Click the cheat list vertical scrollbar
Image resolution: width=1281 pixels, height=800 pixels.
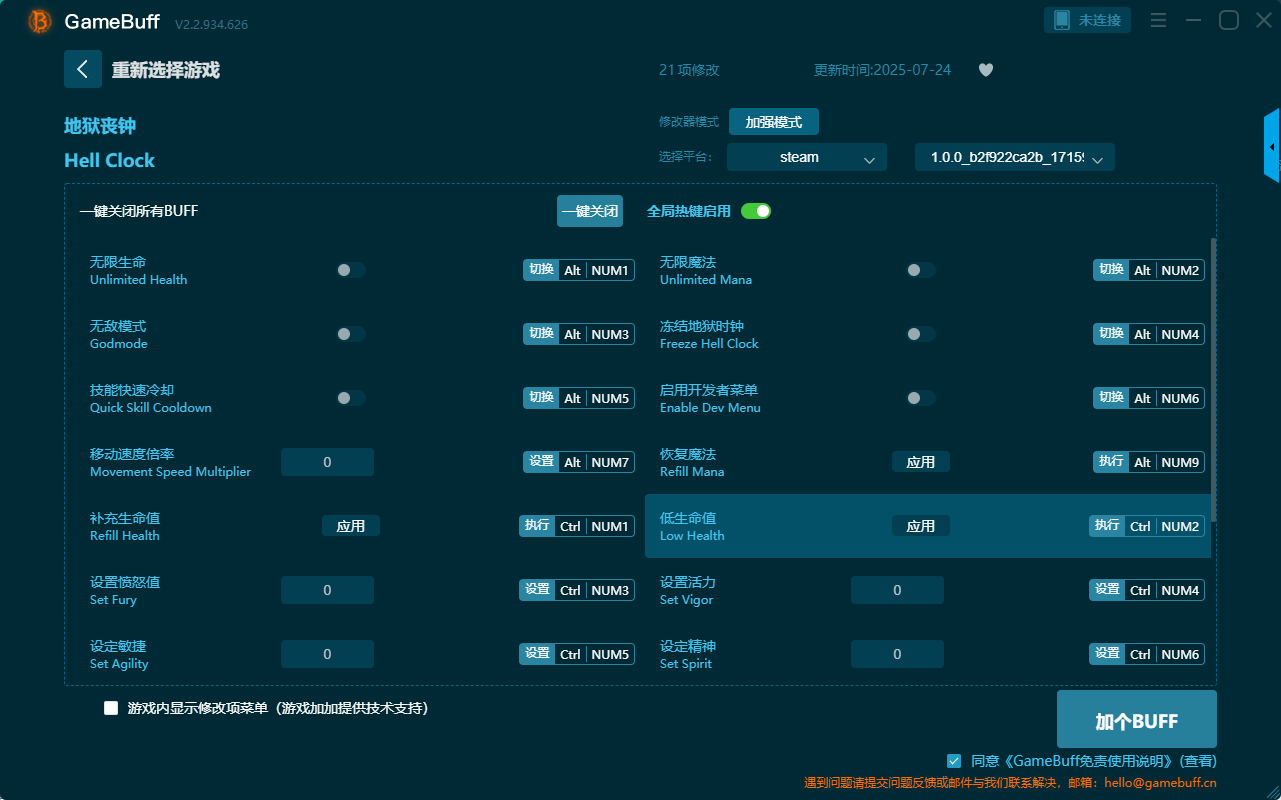tap(1214, 380)
